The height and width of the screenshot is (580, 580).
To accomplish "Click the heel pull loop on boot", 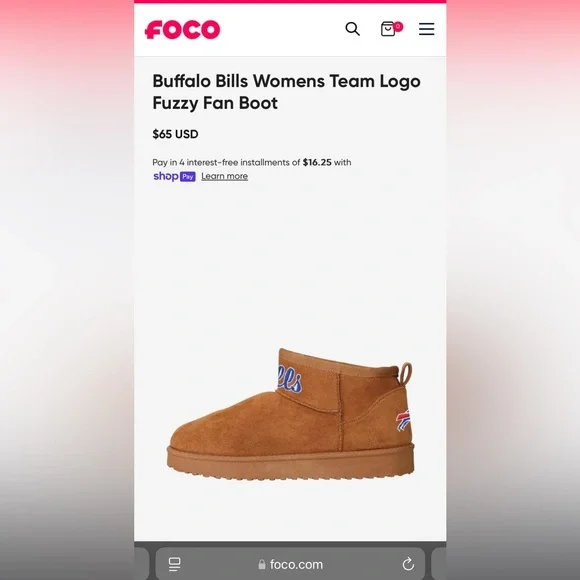I will [406, 374].
